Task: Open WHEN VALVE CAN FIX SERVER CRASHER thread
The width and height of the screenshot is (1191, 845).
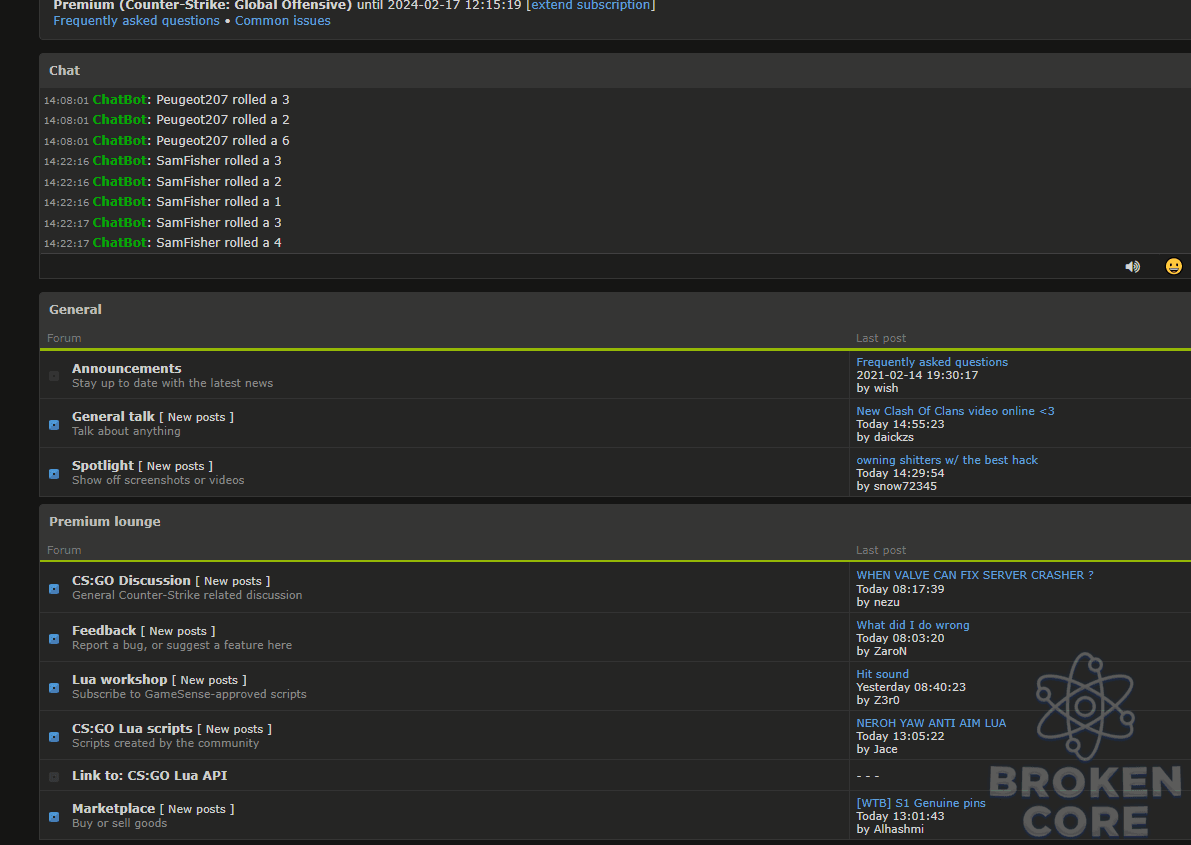Action: tap(975, 575)
